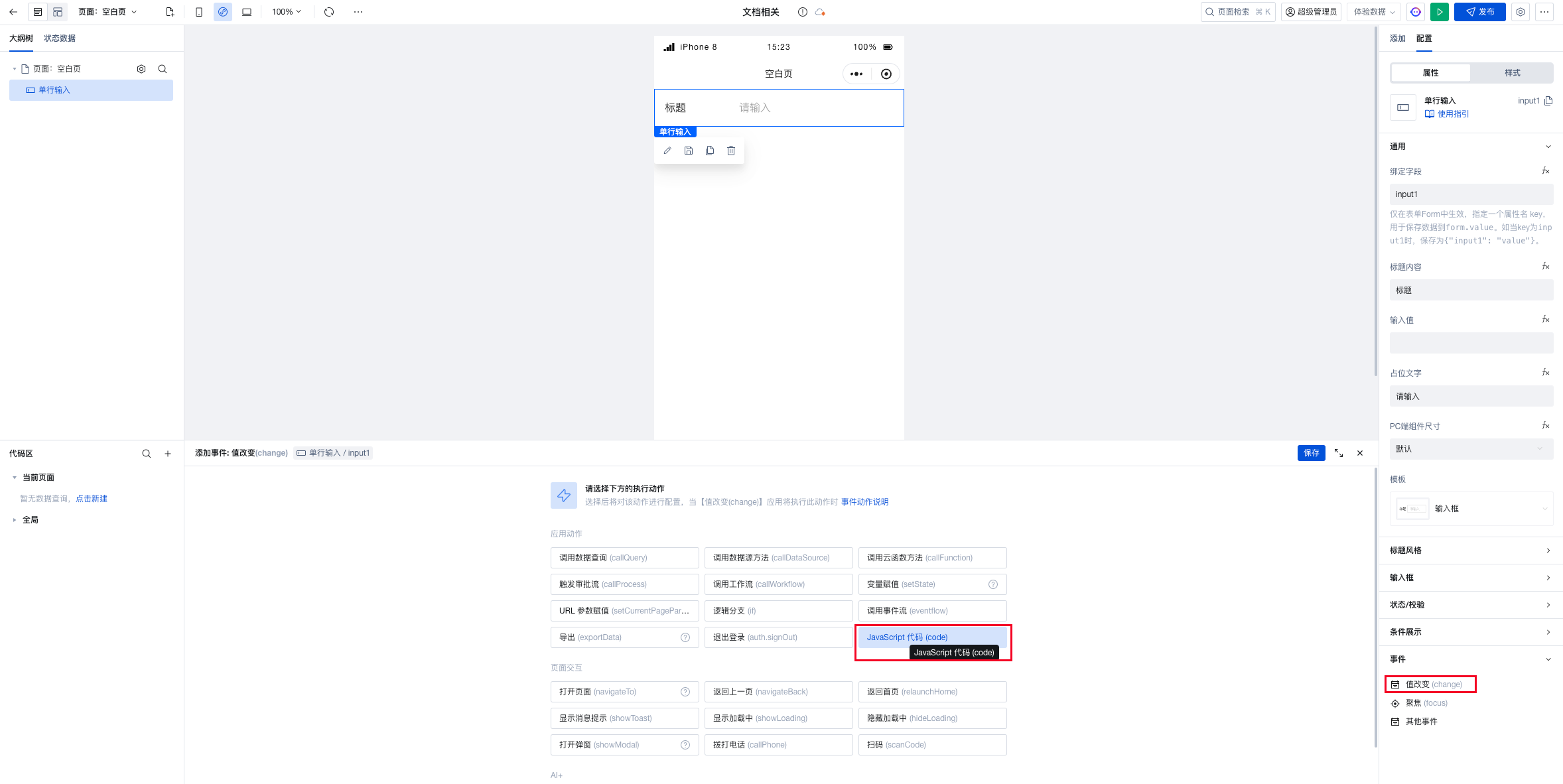Open the 添加 tab in right panel
Viewport: 1563px width, 784px height.
point(1398,38)
